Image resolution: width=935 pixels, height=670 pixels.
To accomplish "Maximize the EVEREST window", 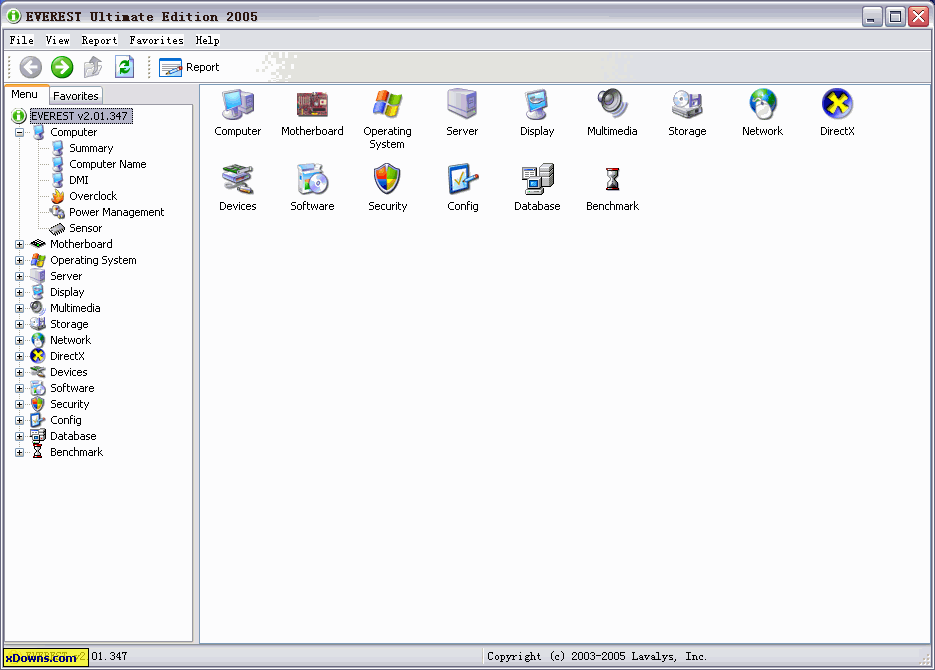I will pyautogui.click(x=895, y=17).
